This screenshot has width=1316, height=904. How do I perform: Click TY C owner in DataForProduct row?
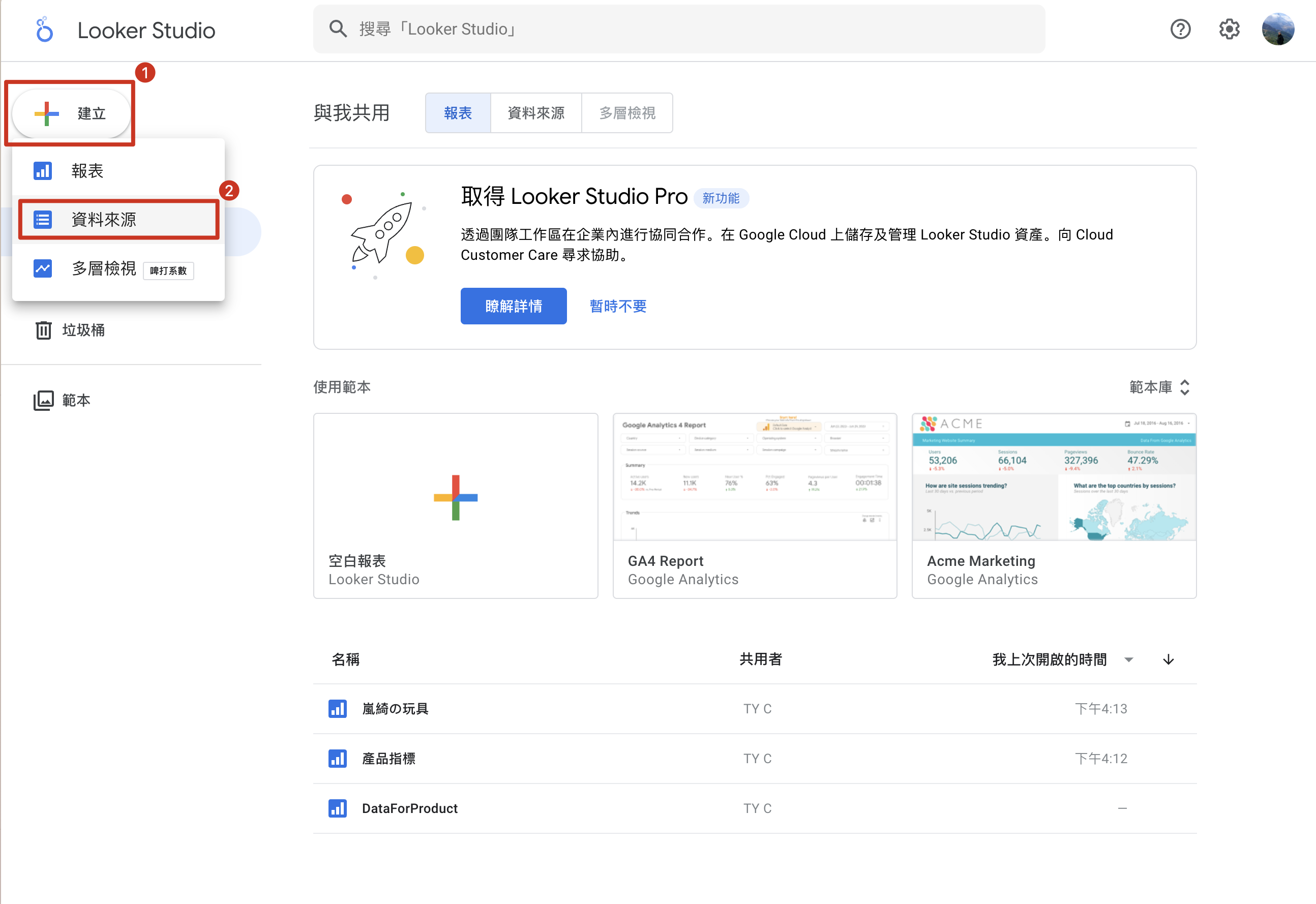[758, 808]
